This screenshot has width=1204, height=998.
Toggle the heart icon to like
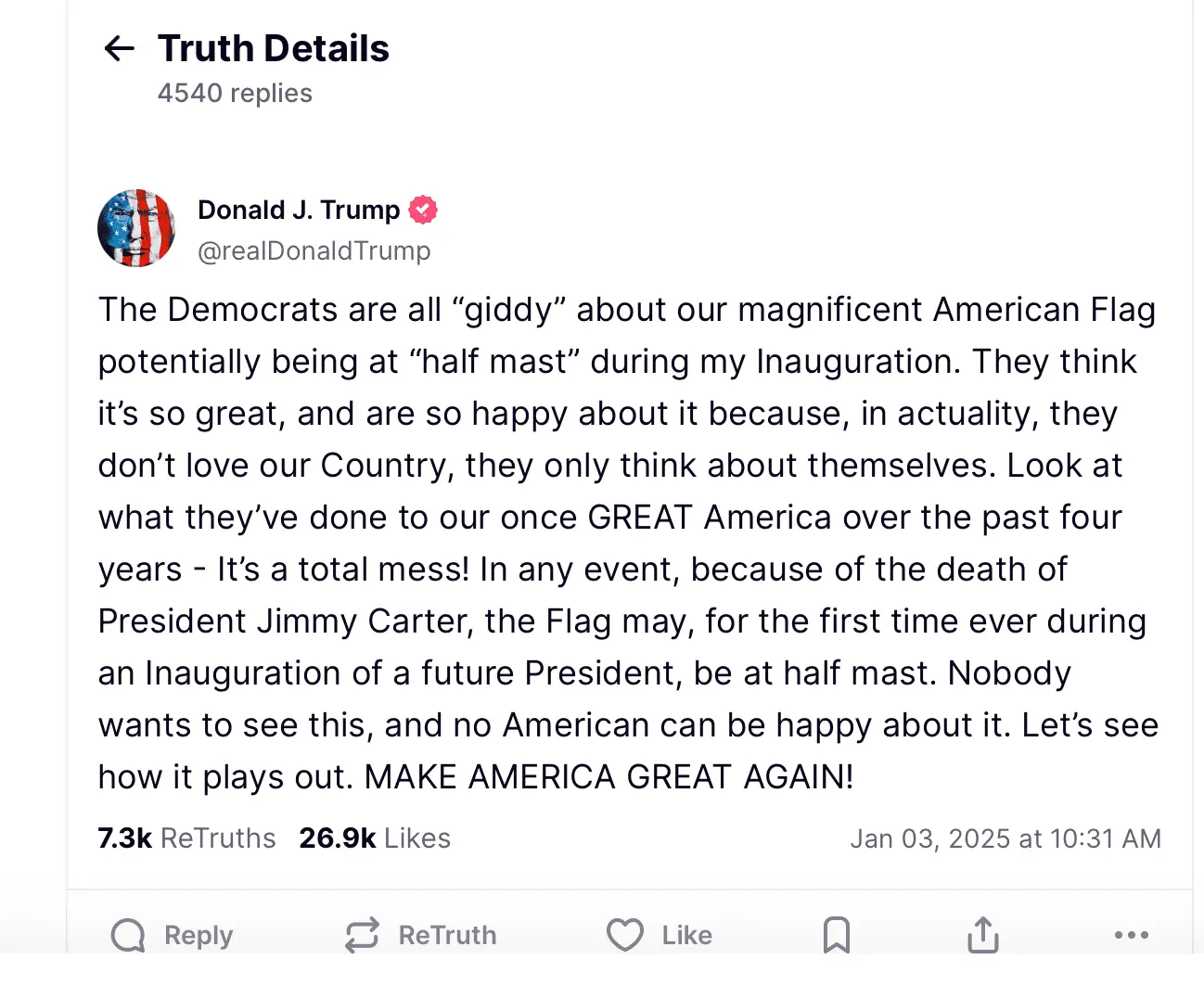625,935
